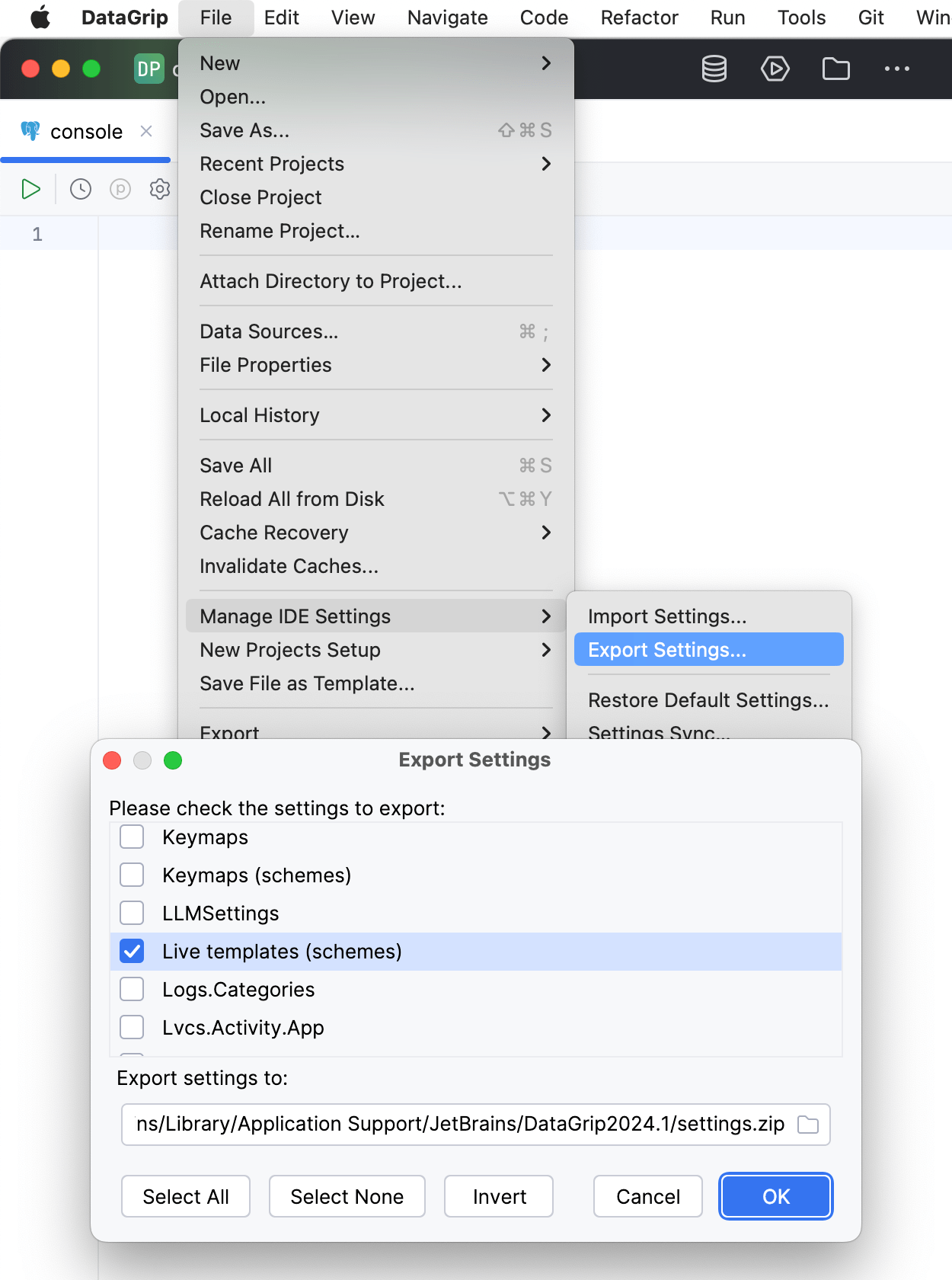Click the playground P circle icon
The height and width of the screenshot is (1280, 952).
point(120,189)
